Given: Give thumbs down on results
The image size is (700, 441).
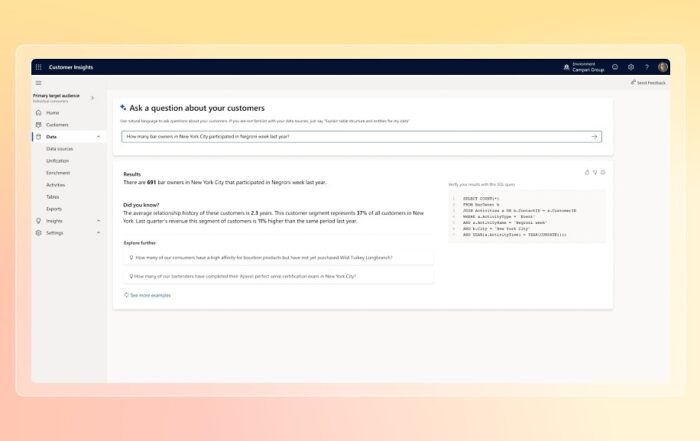Looking at the screenshot, I should coord(595,172).
